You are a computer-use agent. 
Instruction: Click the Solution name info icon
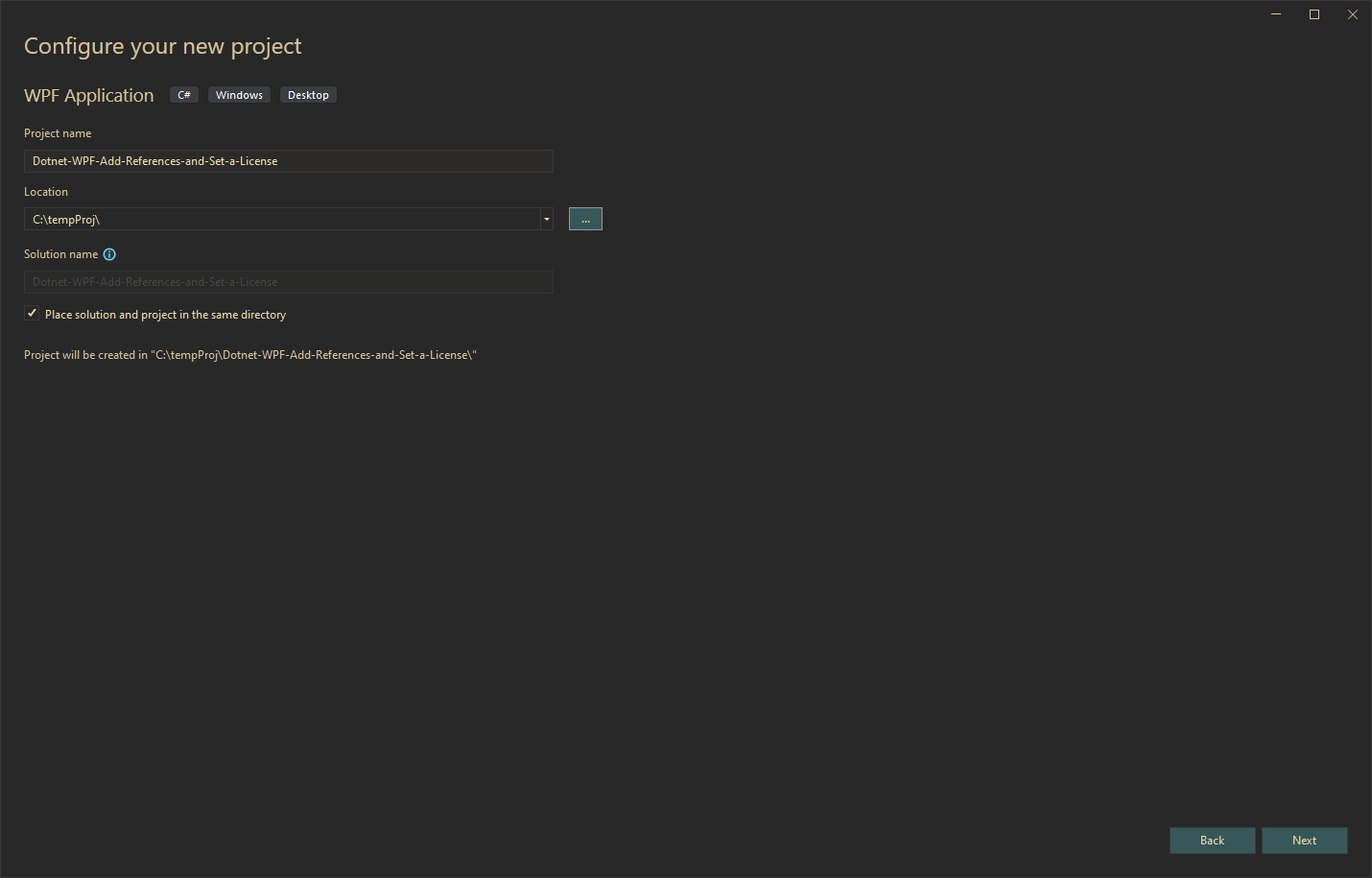pos(109,254)
